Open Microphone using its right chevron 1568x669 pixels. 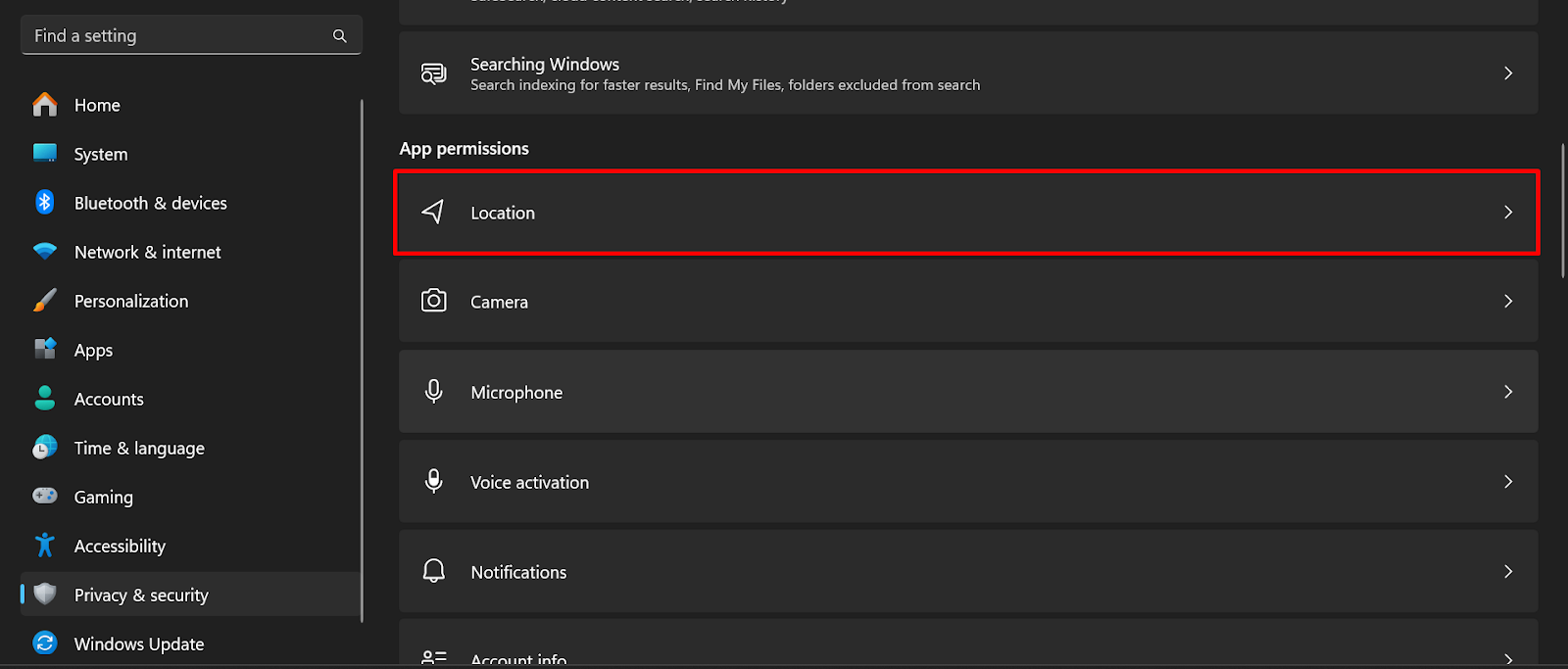pyautogui.click(x=1508, y=392)
